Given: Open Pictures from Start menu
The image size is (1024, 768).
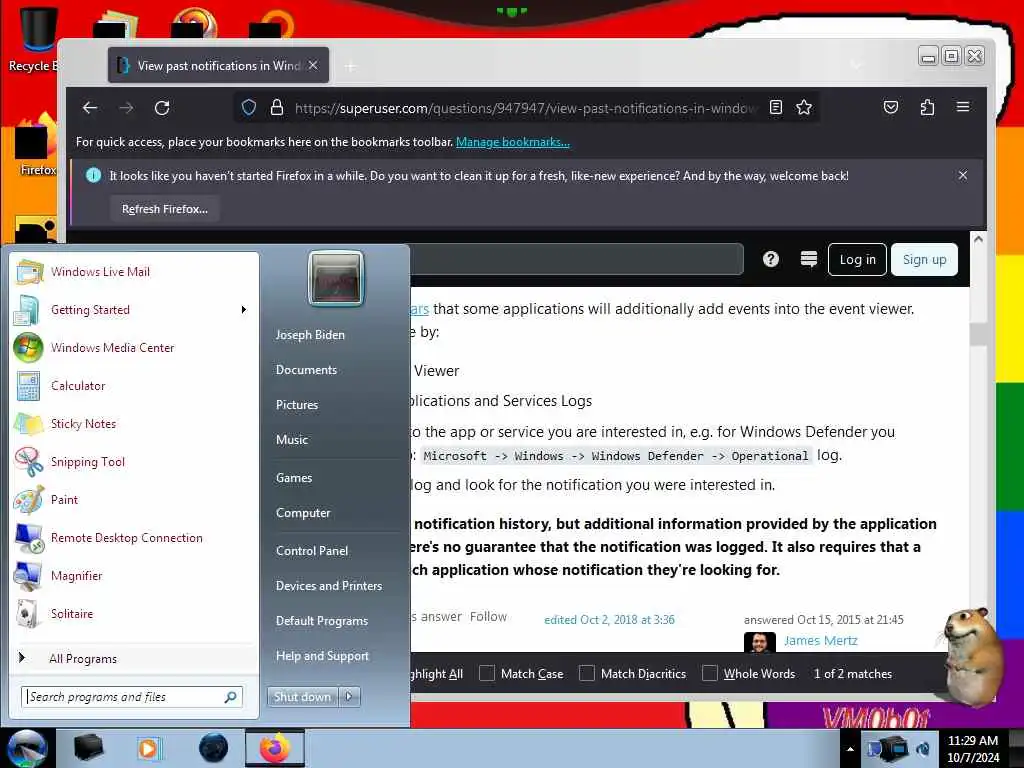Looking at the screenshot, I should [297, 405].
